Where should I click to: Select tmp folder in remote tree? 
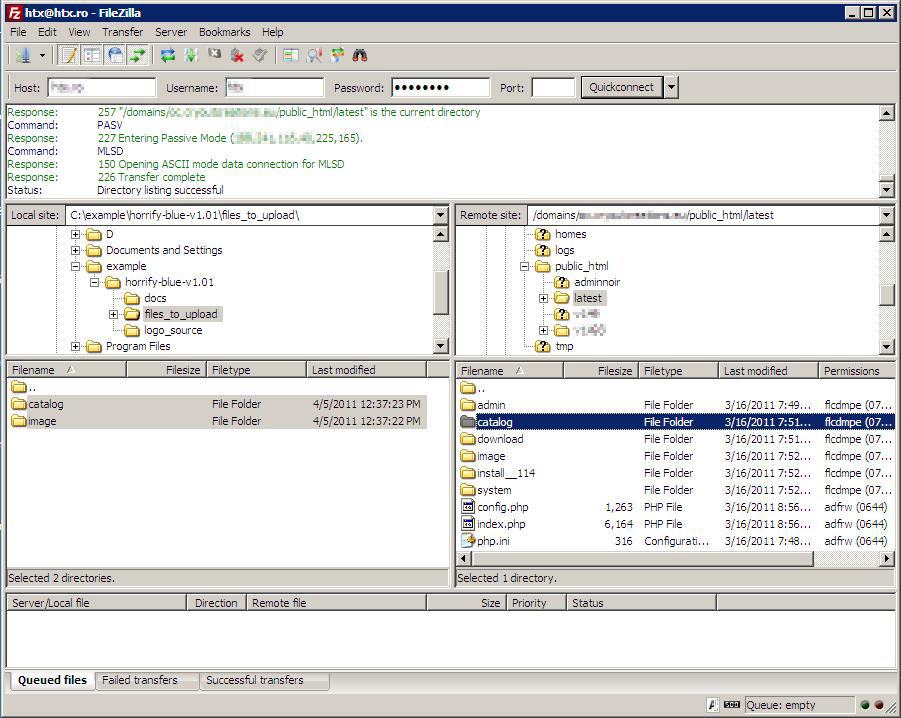pyautogui.click(x=564, y=346)
